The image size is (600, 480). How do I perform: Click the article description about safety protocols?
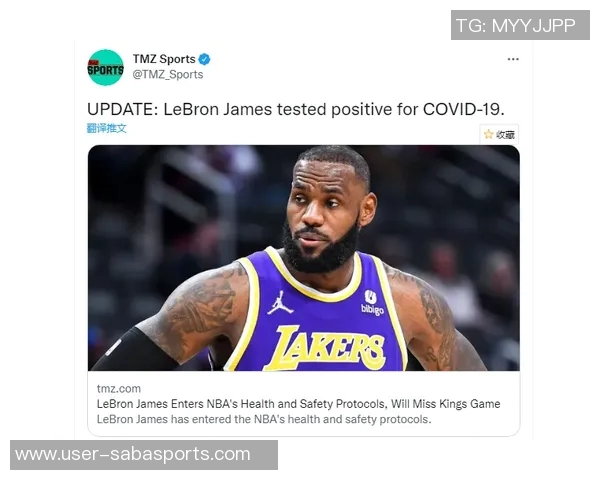(264, 419)
